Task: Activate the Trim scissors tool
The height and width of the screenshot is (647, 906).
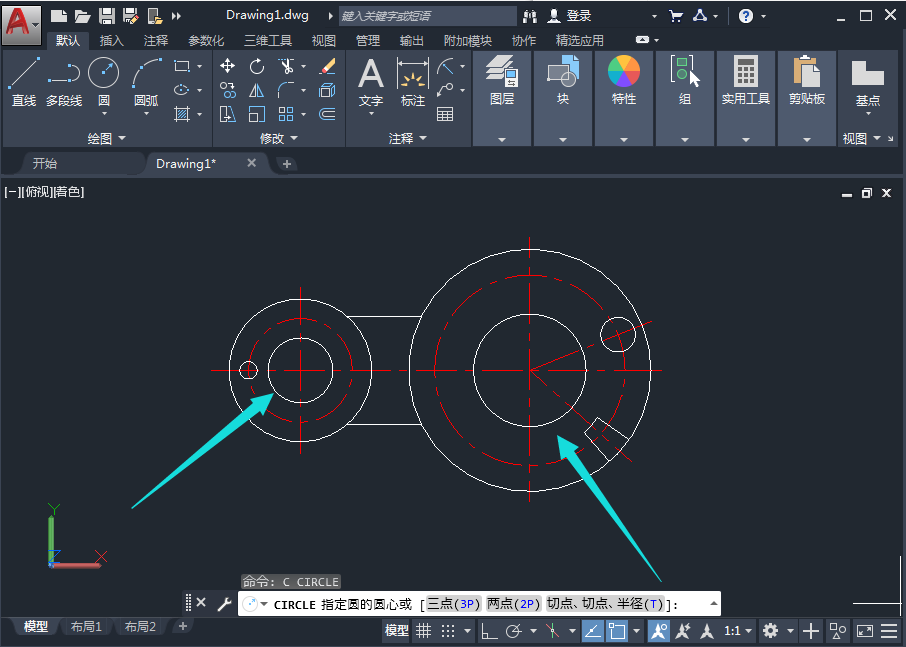Action: [286, 66]
